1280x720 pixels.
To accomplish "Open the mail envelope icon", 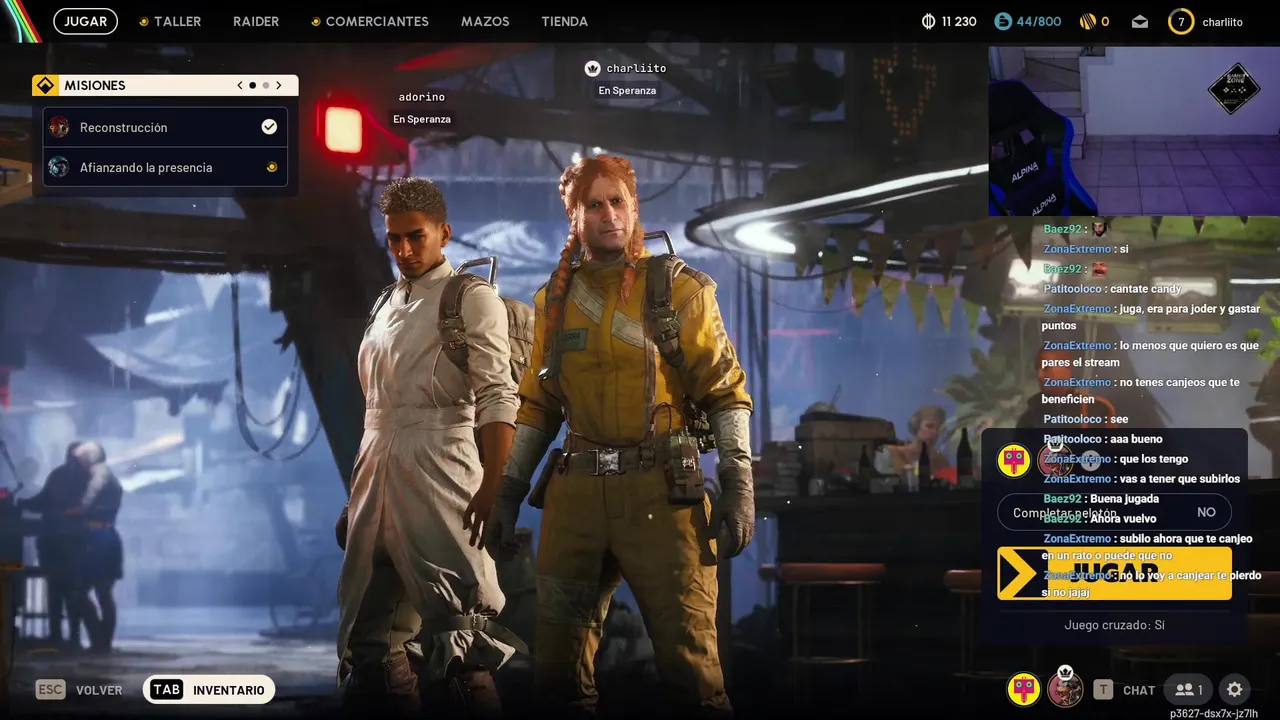I will point(1140,21).
